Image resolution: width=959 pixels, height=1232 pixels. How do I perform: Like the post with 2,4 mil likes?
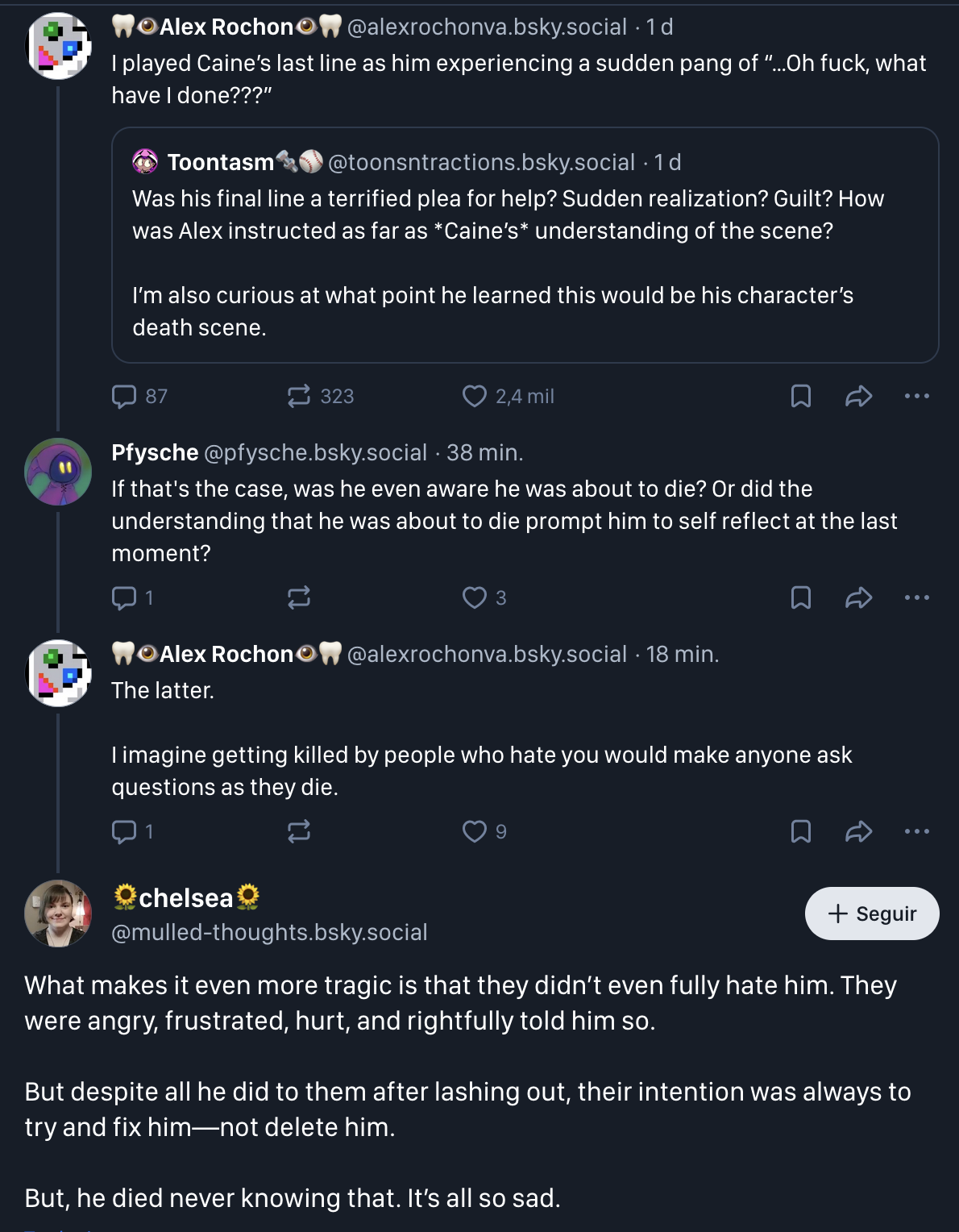[x=475, y=396]
